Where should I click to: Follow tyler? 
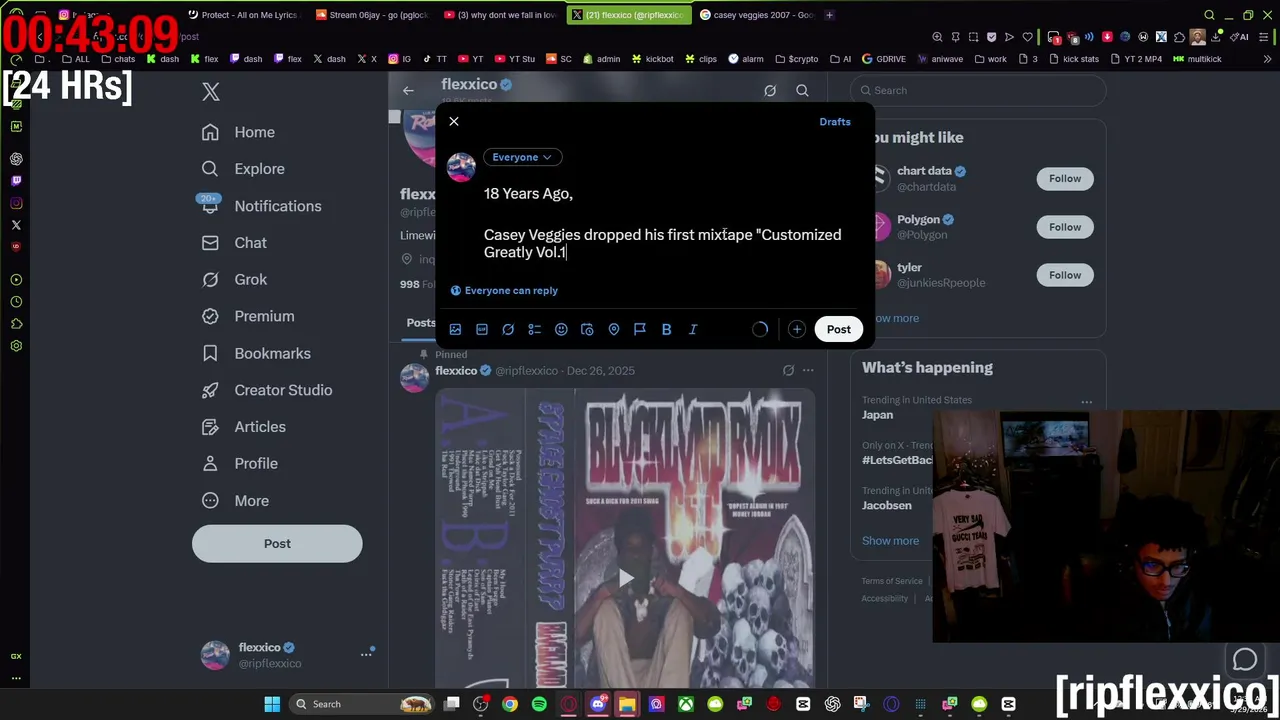pyautogui.click(x=1065, y=275)
